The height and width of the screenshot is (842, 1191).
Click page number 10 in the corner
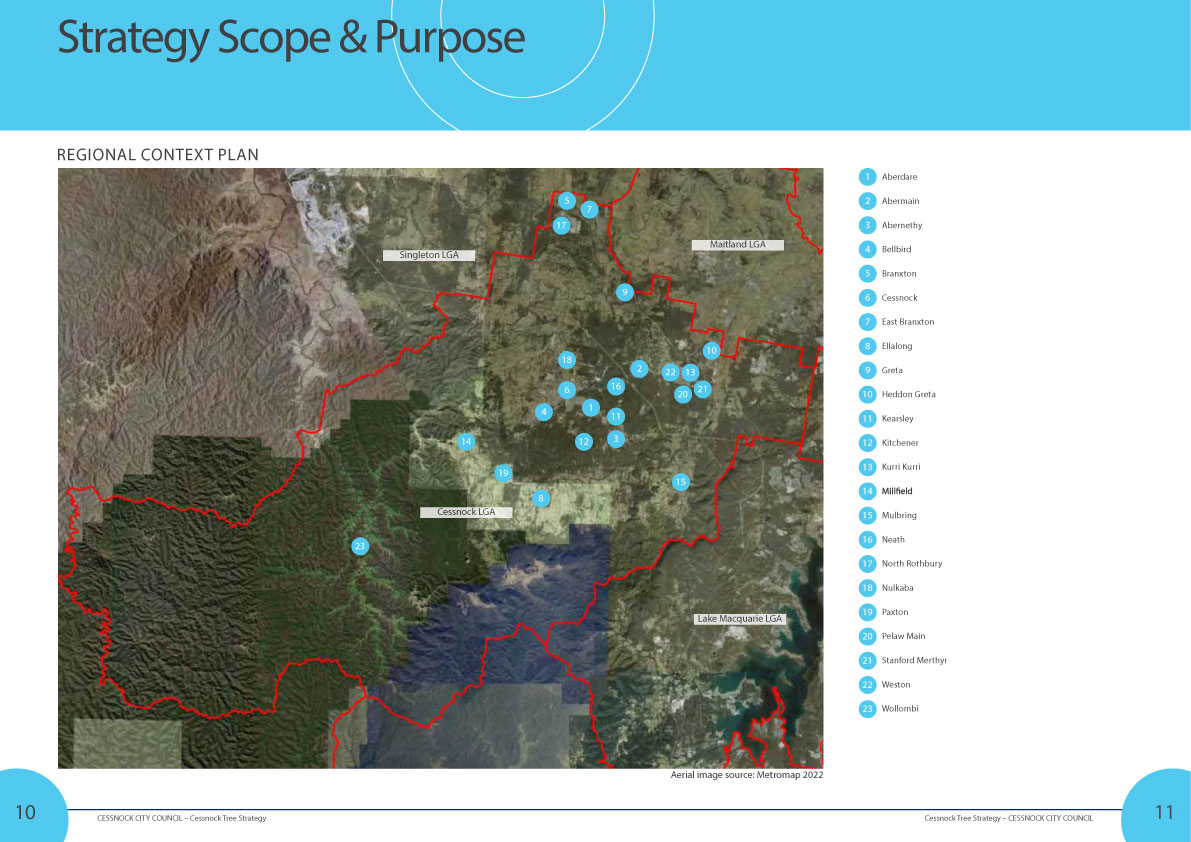25,812
